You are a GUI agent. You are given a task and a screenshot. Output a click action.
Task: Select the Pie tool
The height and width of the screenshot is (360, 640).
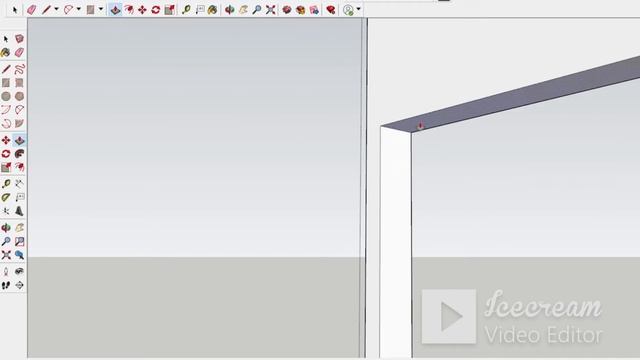19,123
